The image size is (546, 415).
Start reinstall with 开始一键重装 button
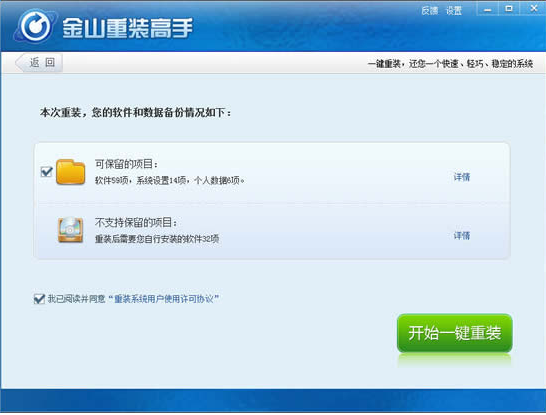[454, 333]
